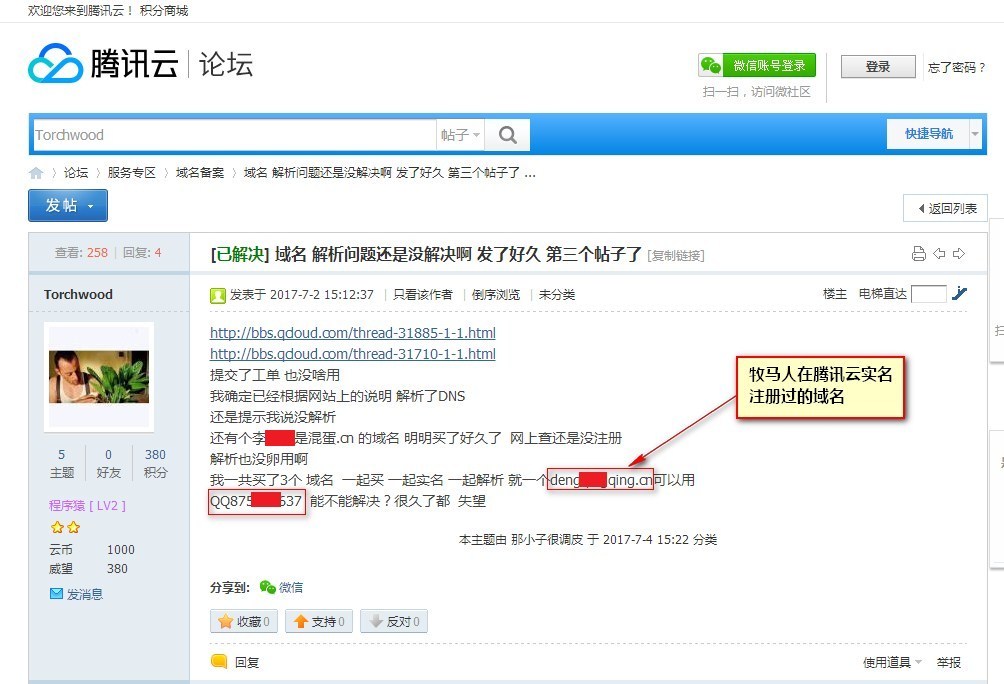This screenshot has height=684, width=1004.
Task: Click the floor-jump elevator input box
Action: [x=928, y=294]
